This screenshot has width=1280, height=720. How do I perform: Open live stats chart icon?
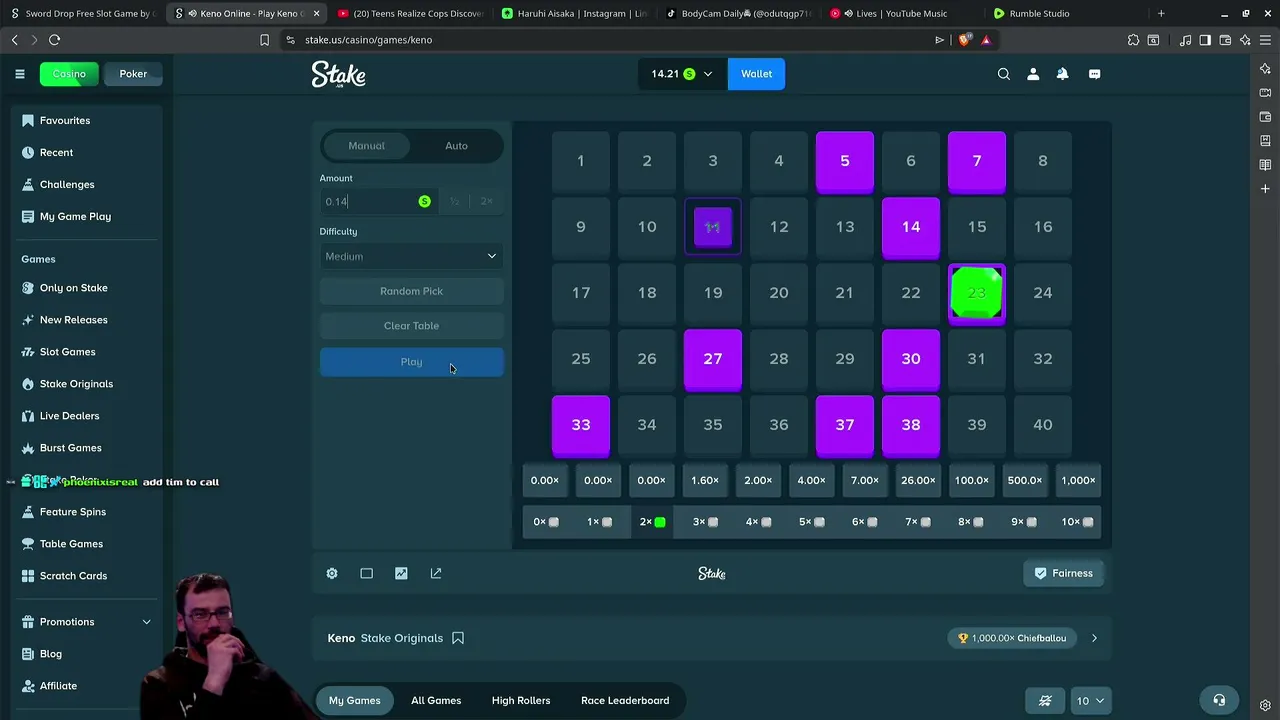click(x=401, y=573)
